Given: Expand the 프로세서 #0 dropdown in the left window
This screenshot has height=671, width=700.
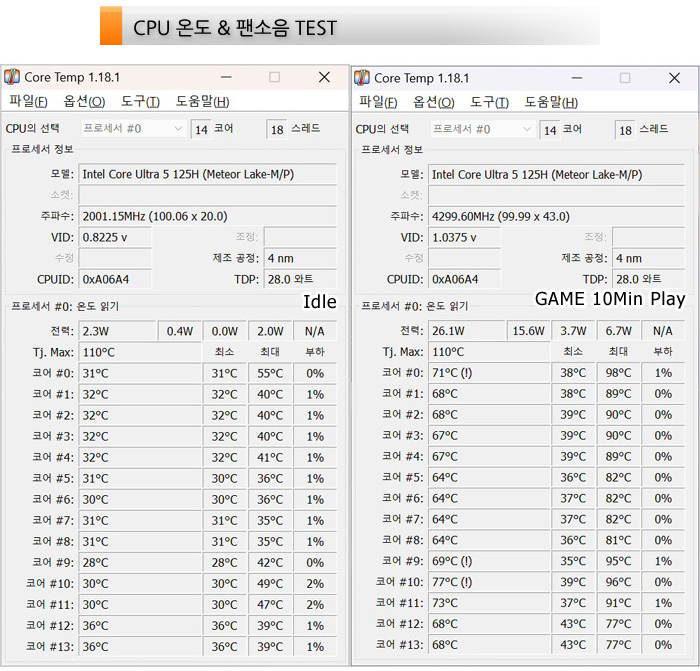Looking at the screenshot, I should (x=178, y=129).
